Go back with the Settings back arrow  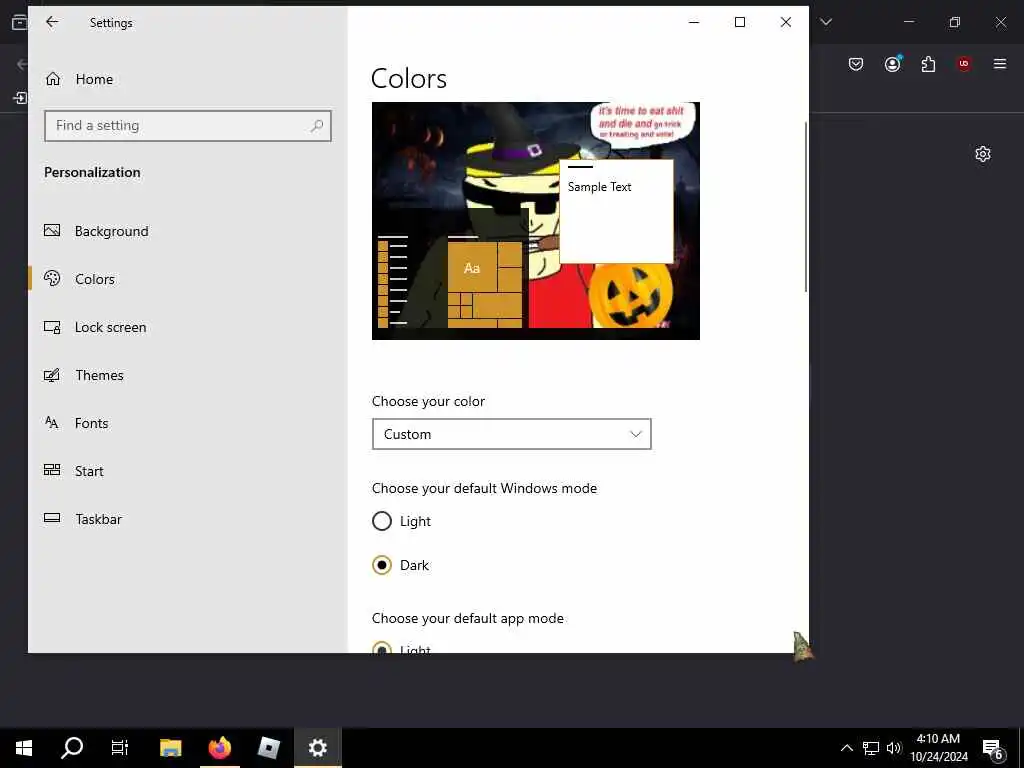(x=52, y=22)
